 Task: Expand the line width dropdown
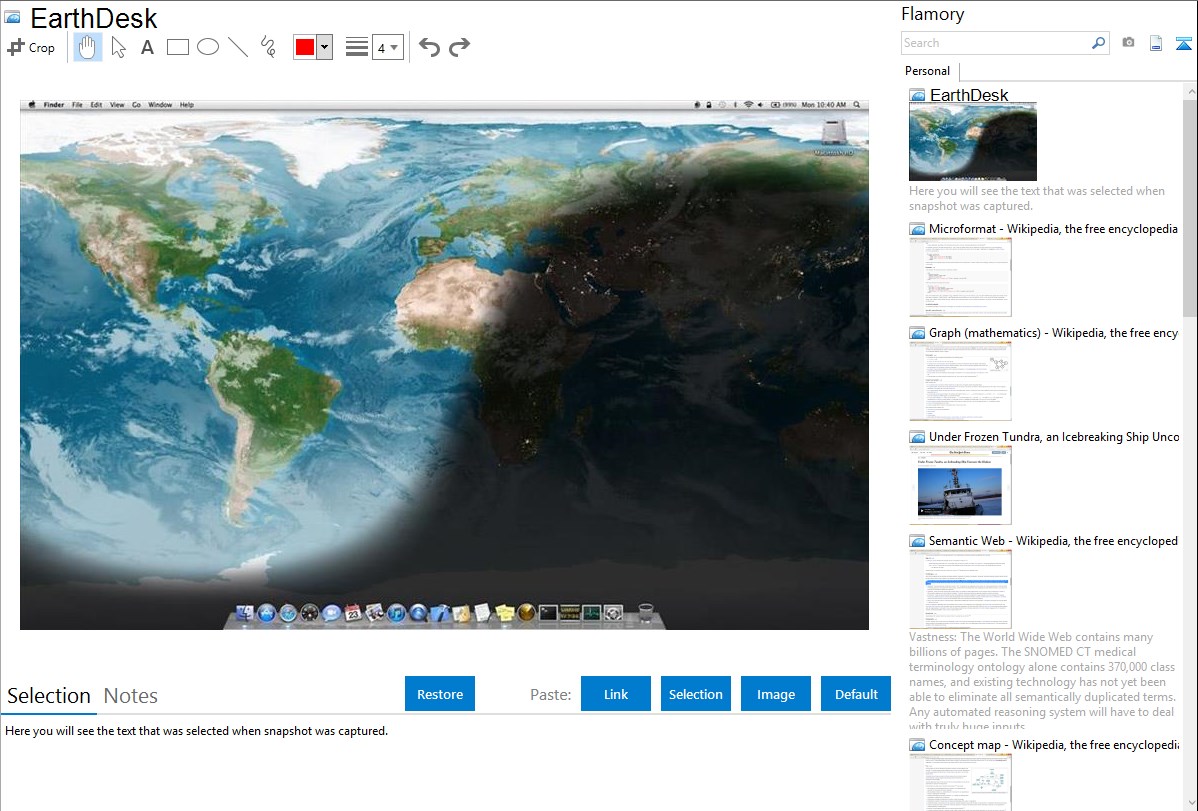tap(387, 47)
